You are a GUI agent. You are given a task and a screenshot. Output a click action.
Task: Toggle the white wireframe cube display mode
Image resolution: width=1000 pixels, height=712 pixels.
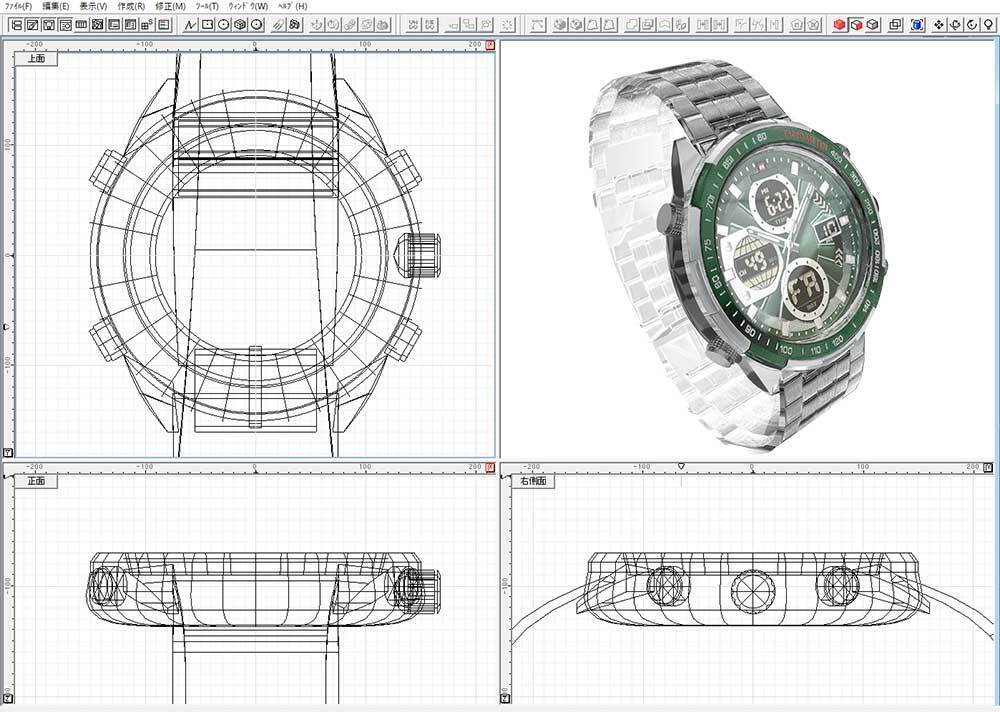coord(872,24)
